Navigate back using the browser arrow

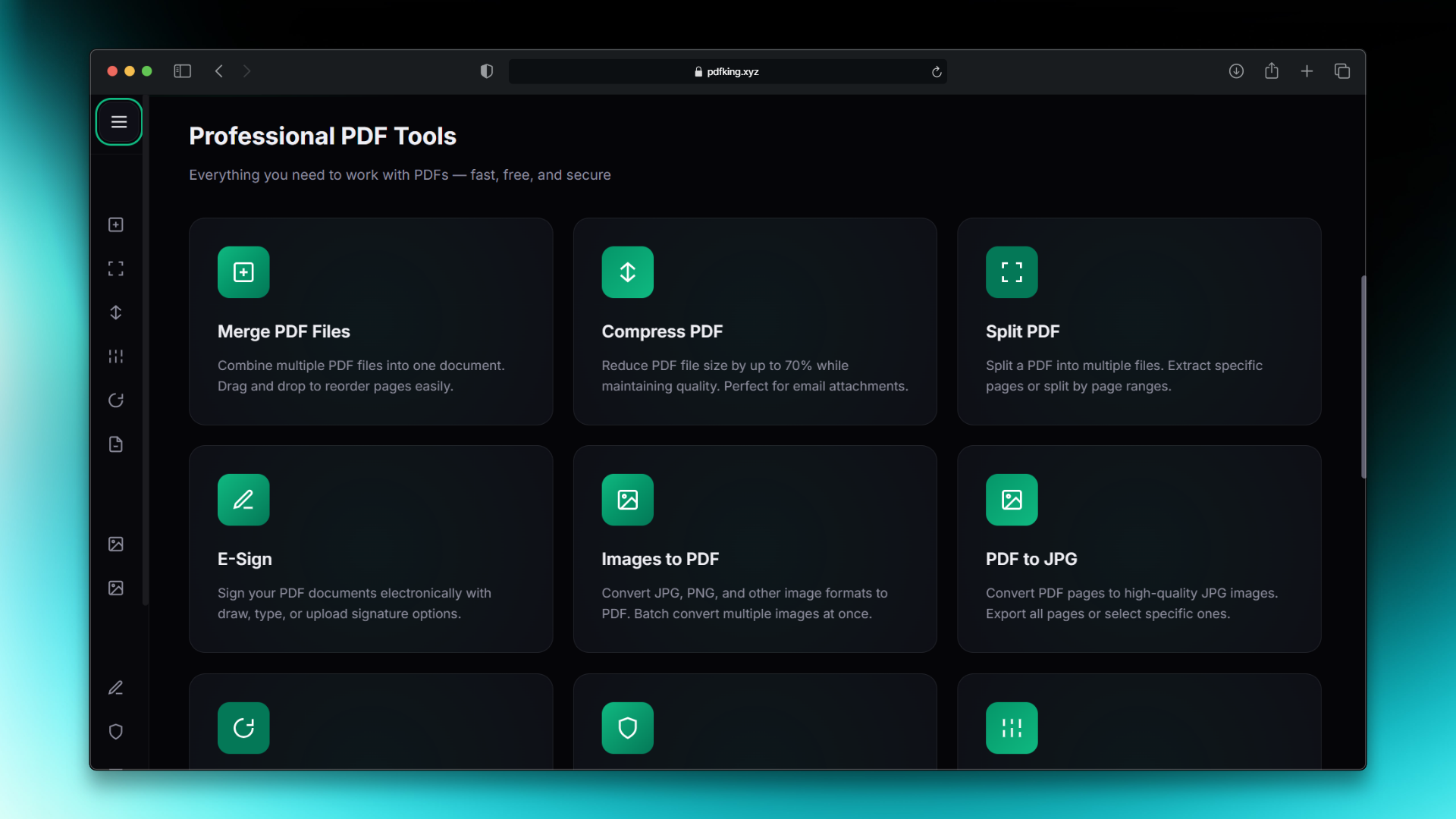[x=218, y=71]
